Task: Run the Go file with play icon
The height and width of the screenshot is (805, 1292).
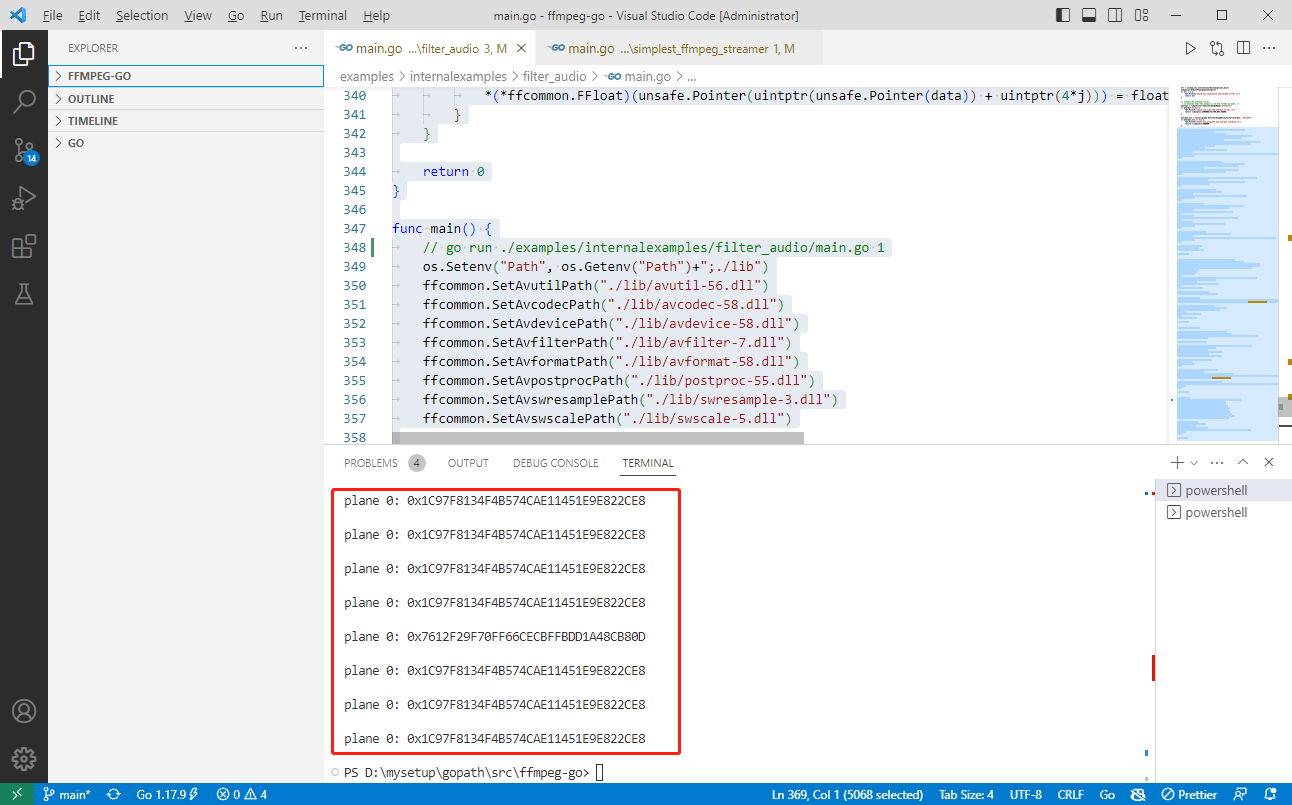Action: [x=1190, y=48]
